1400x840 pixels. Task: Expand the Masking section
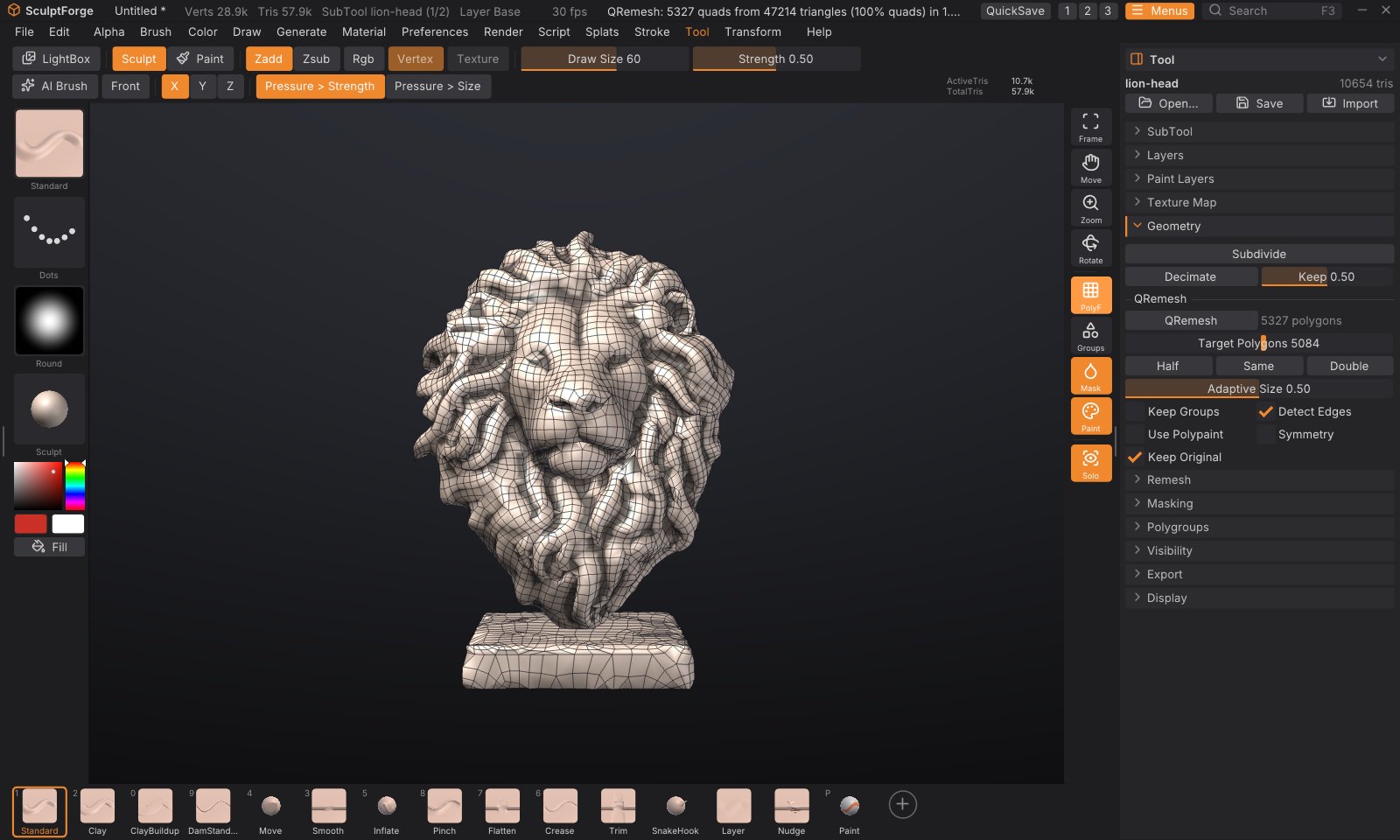tap(1259, 503)
